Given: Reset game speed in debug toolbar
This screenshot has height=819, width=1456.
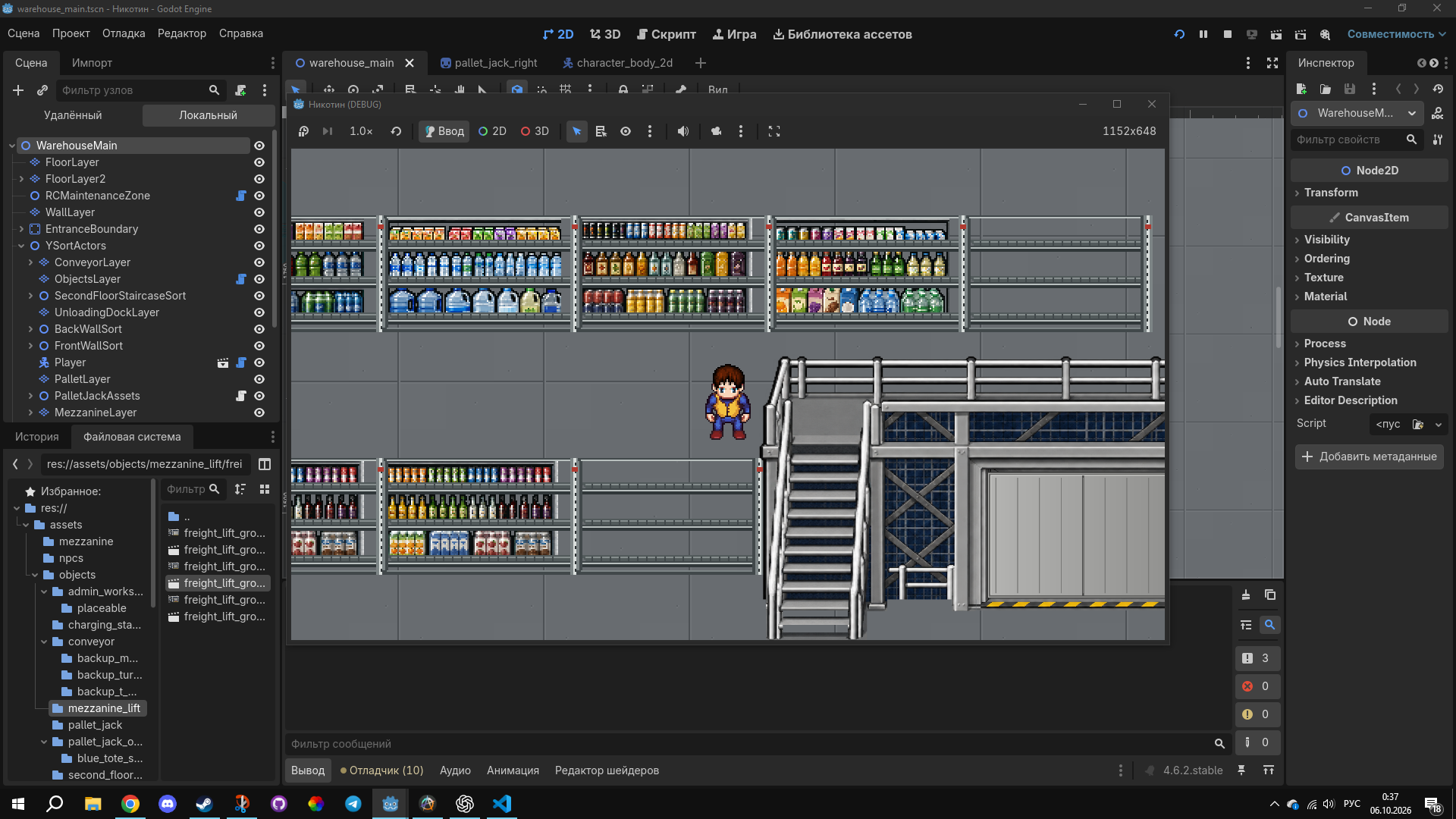Looking at the screenshot, I should pyautogui.click(x=396, y=131).
